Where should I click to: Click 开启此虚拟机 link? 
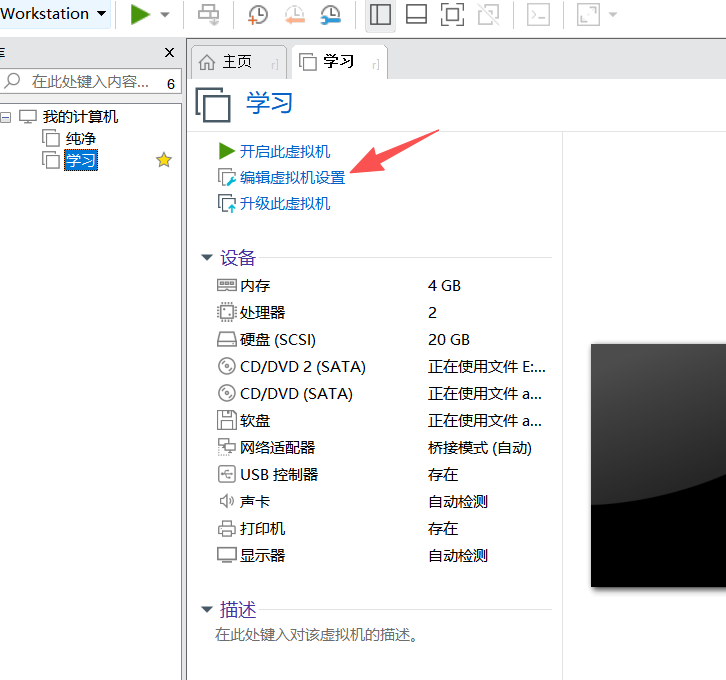[x=285, y=151]
